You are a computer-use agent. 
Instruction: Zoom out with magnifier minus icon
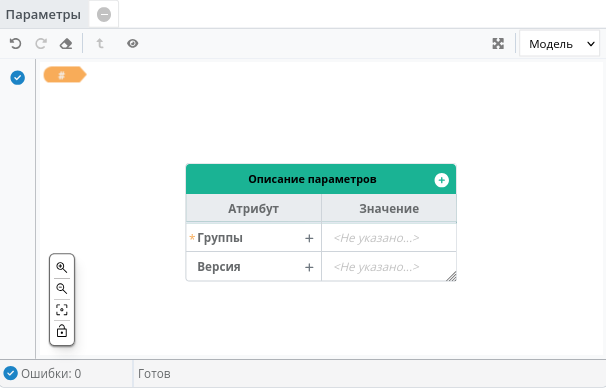(x=62, y=289)
